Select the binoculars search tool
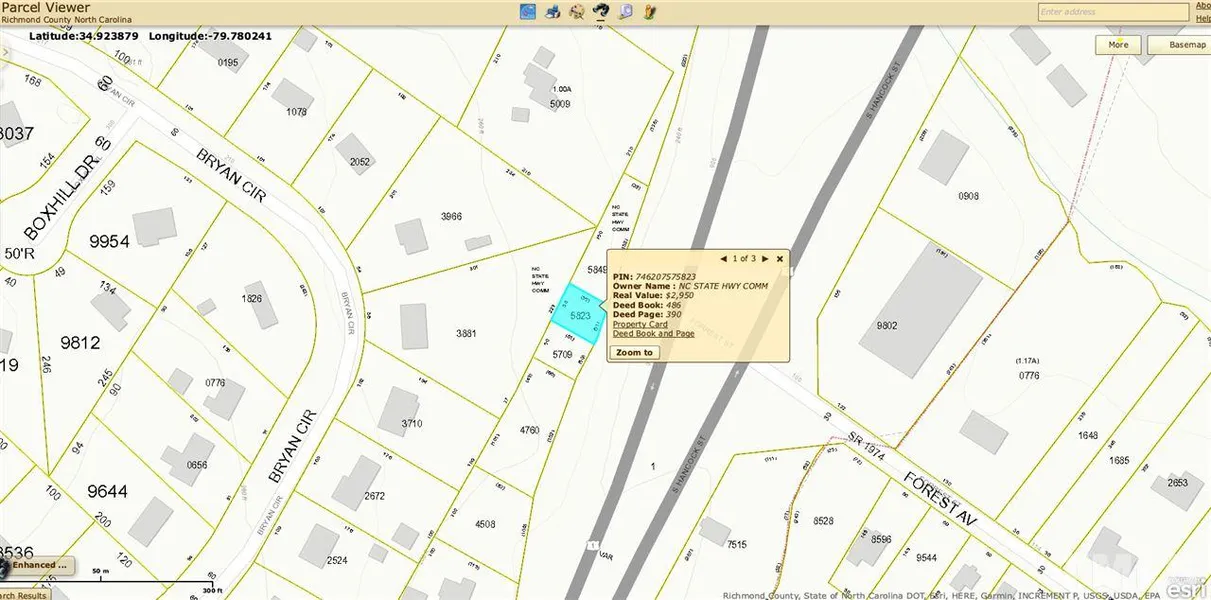 pos(602,12)
